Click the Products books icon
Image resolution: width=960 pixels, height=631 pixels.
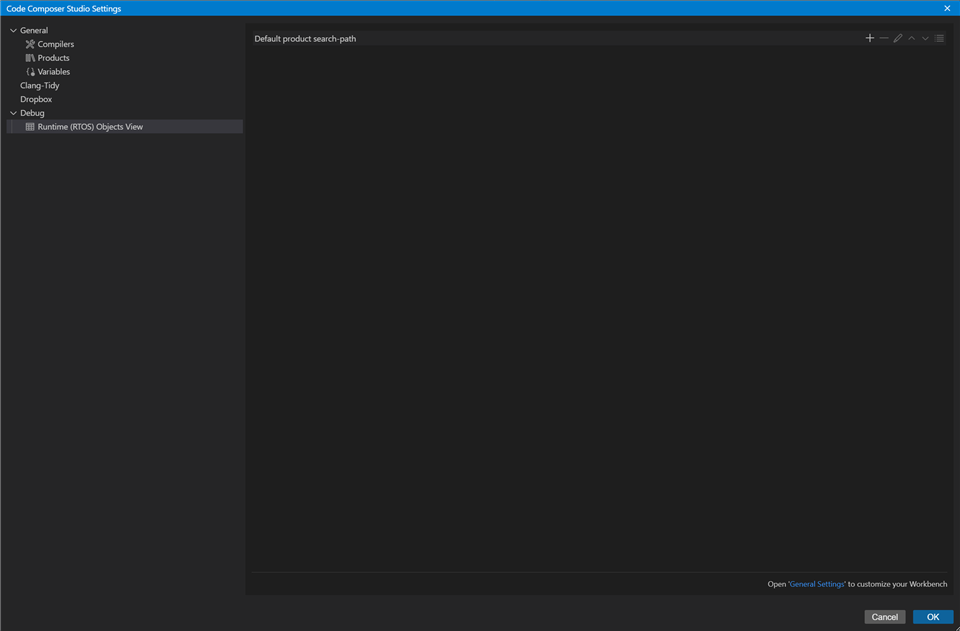(30, 58)
